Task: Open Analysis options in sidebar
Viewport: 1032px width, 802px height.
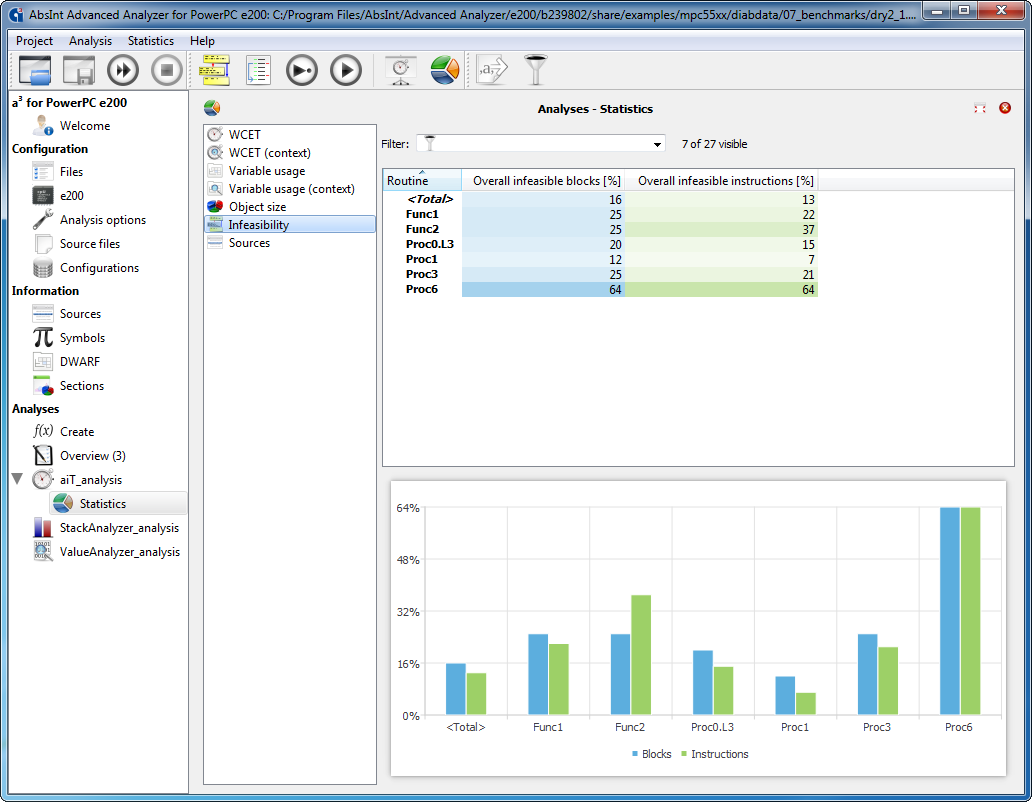Action: point(103,220)
